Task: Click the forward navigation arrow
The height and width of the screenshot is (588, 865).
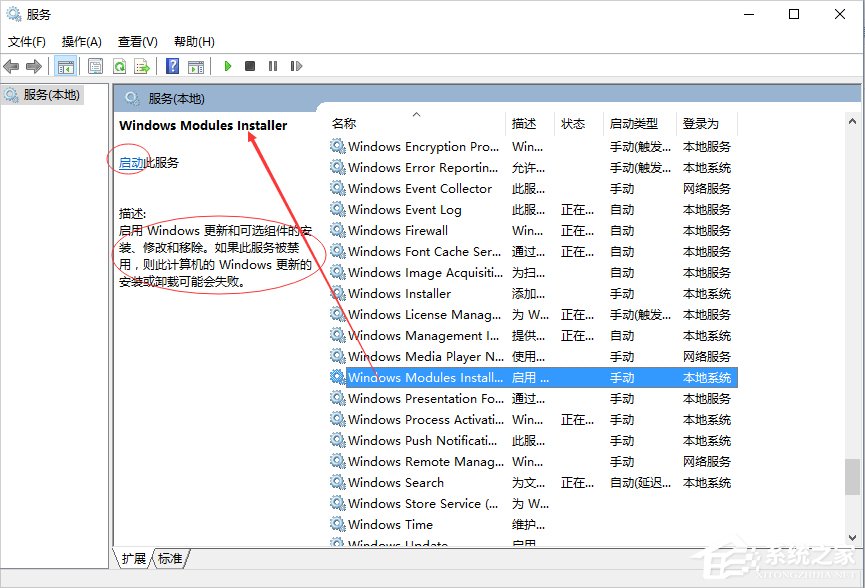Action: tap(33, 66)
